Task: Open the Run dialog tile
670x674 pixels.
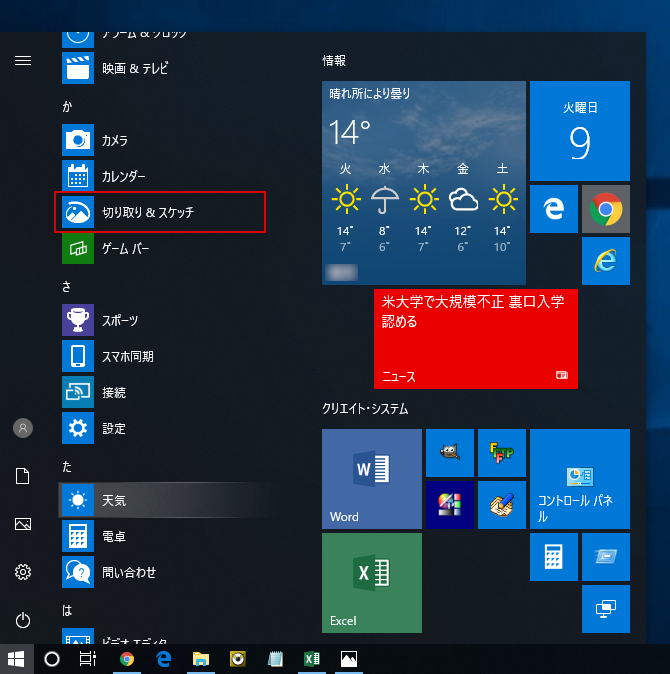Action: [606, 557]
